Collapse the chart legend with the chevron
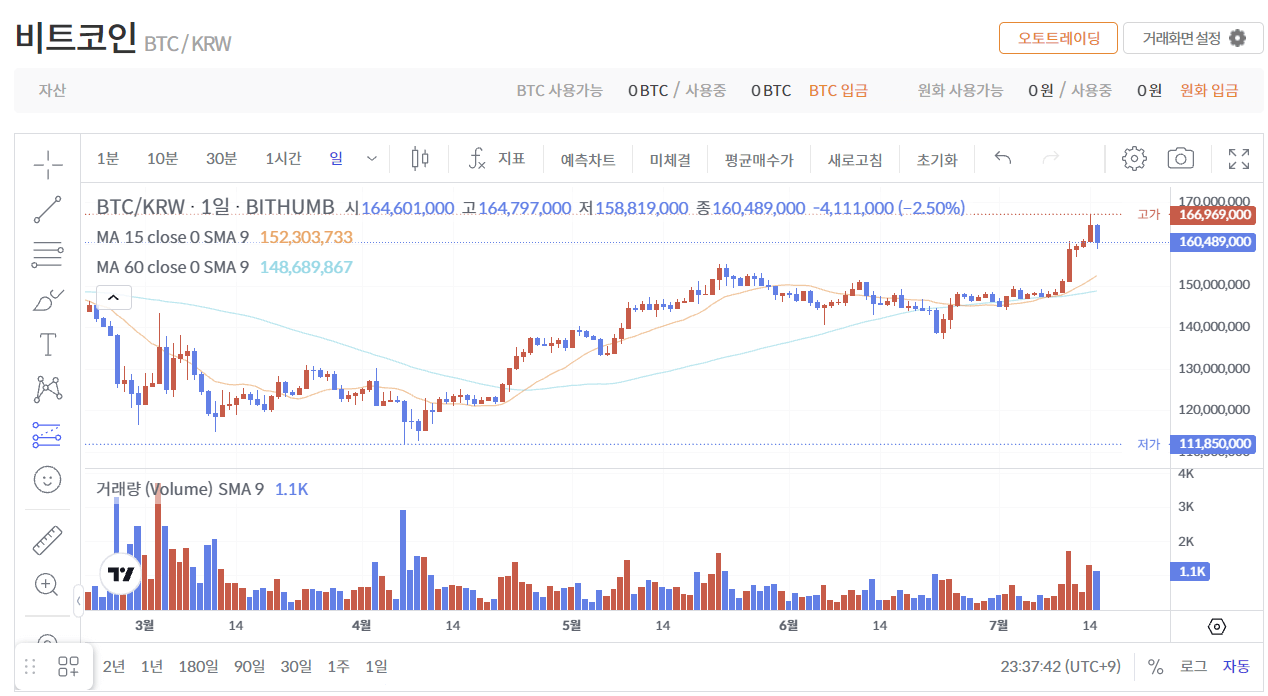Image resolution: width=1268 pixels, height=696 pixels. pyautogui.click(x=113, y=297)
